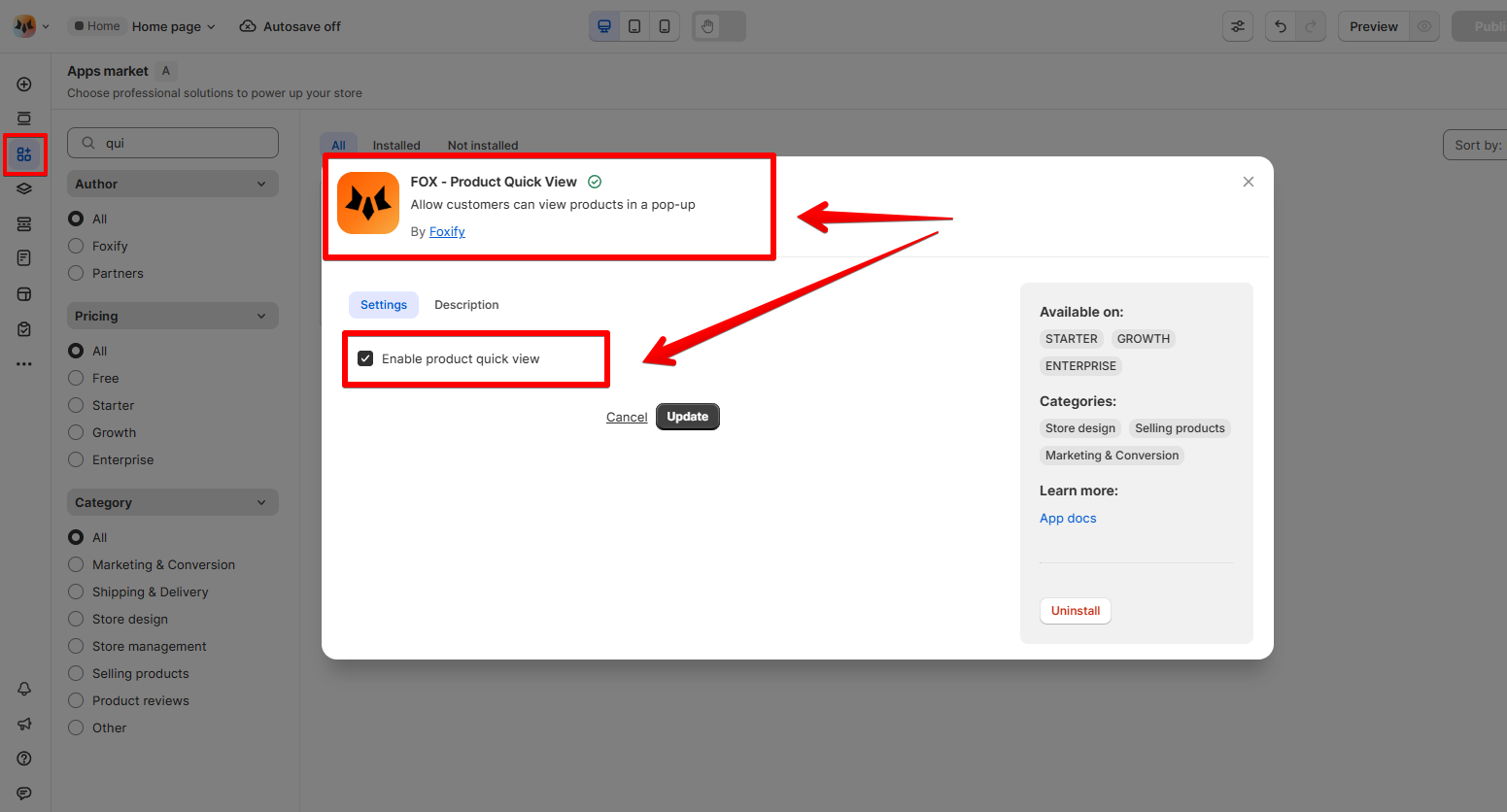Show the Installed apps tab

coord(396,145)
